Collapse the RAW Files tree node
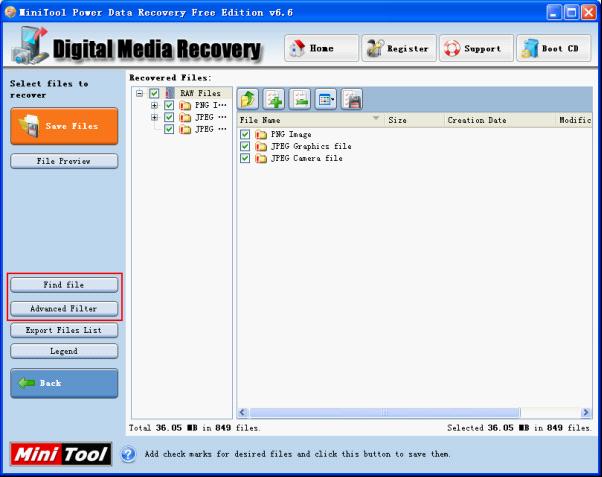This screenshot has height=477, width=602. (140, 93)
